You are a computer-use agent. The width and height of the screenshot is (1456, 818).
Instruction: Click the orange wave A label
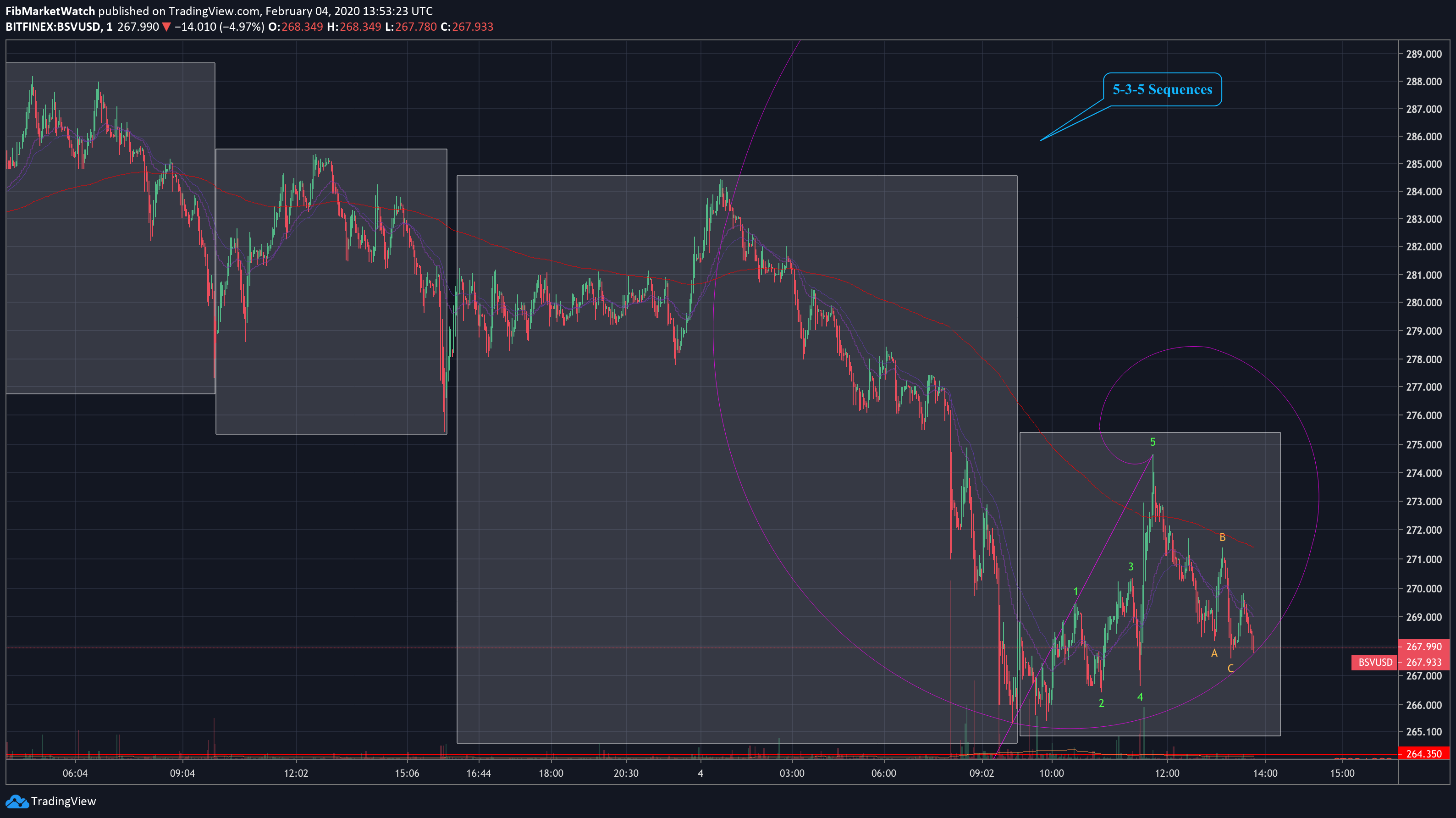pos(1214,653)
